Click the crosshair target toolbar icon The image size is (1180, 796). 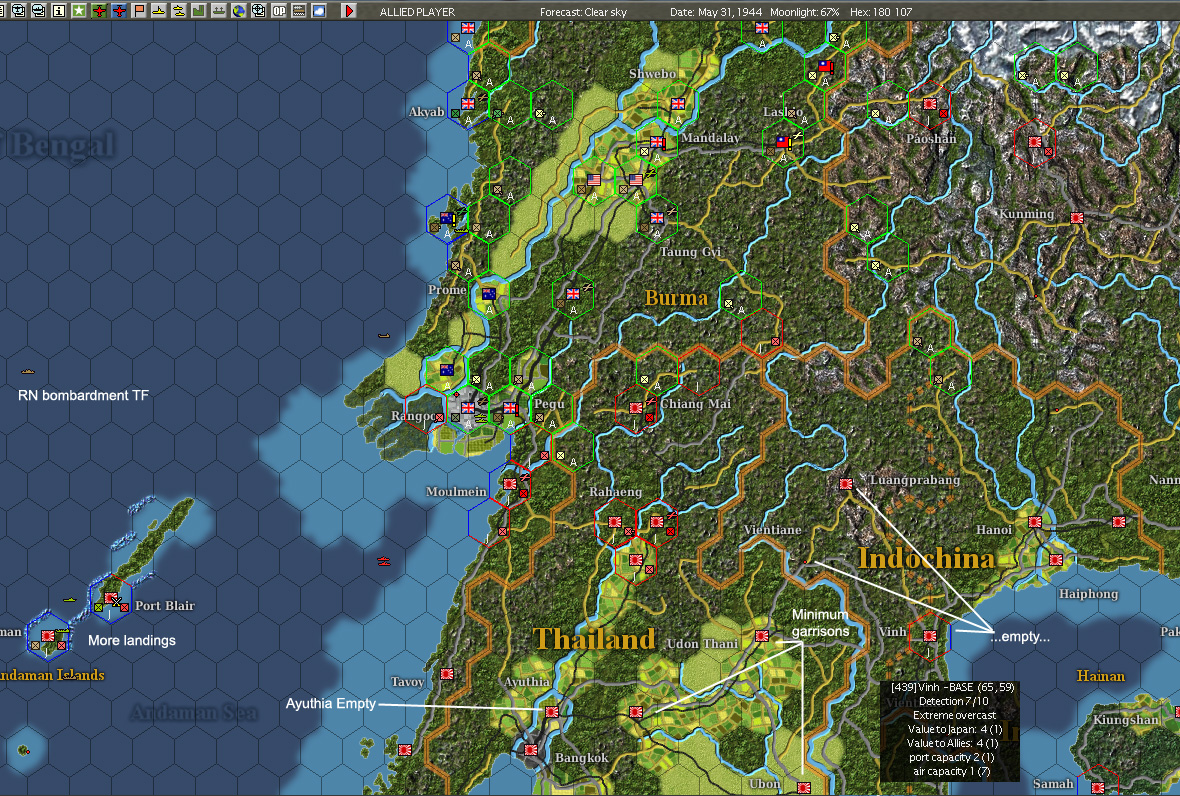[259, 11]
